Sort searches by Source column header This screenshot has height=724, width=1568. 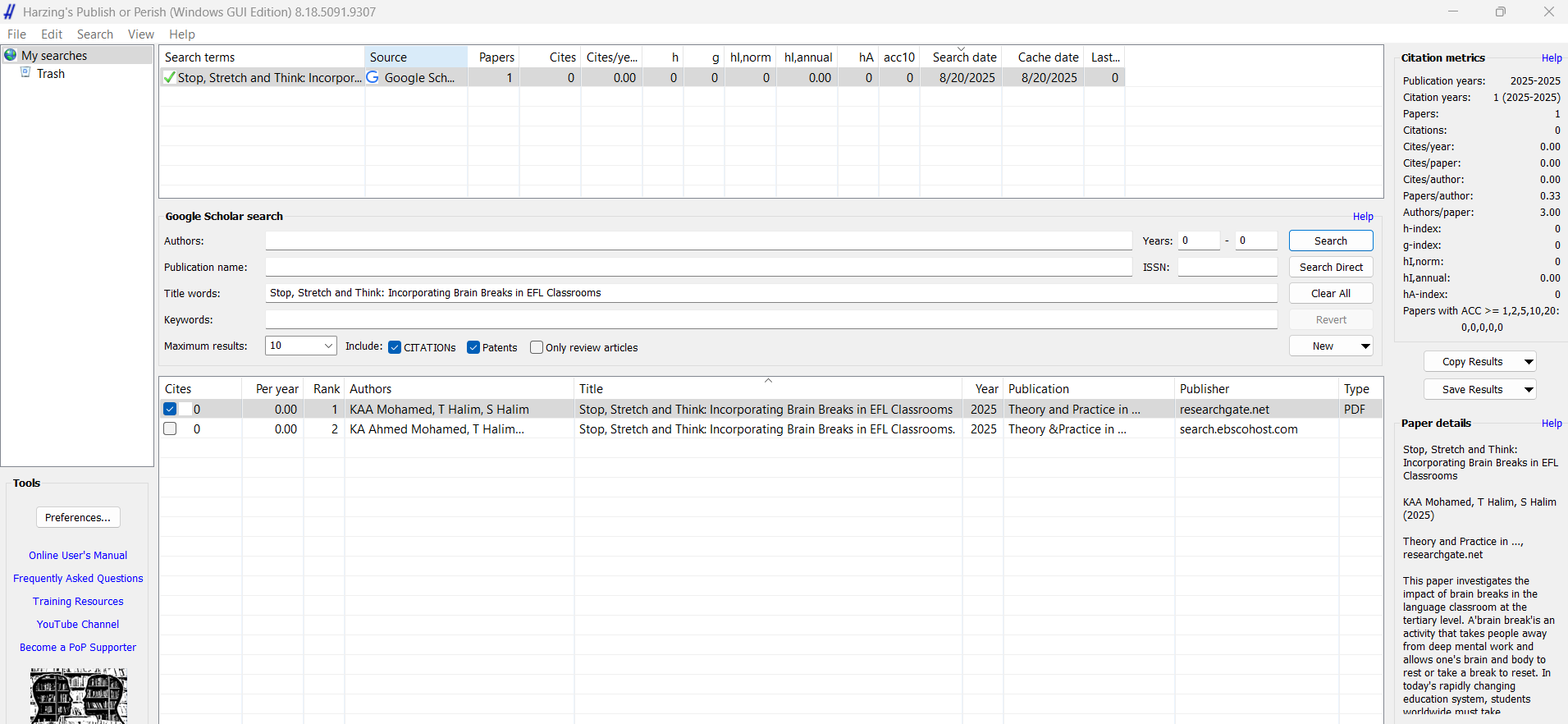point(416,57)
